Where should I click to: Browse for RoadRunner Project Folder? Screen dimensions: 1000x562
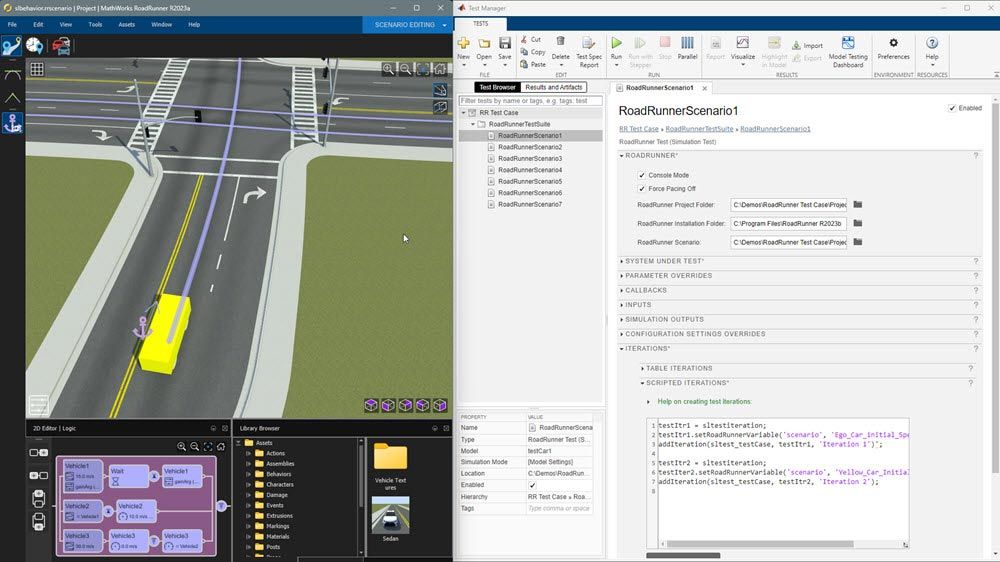857,205
